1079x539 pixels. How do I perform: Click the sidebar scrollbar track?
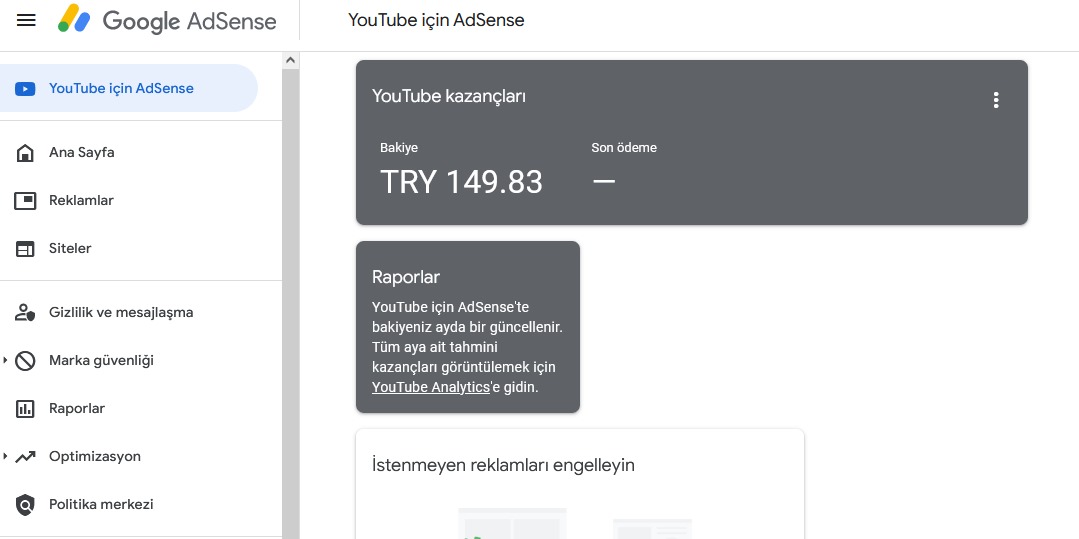point(290,303)
